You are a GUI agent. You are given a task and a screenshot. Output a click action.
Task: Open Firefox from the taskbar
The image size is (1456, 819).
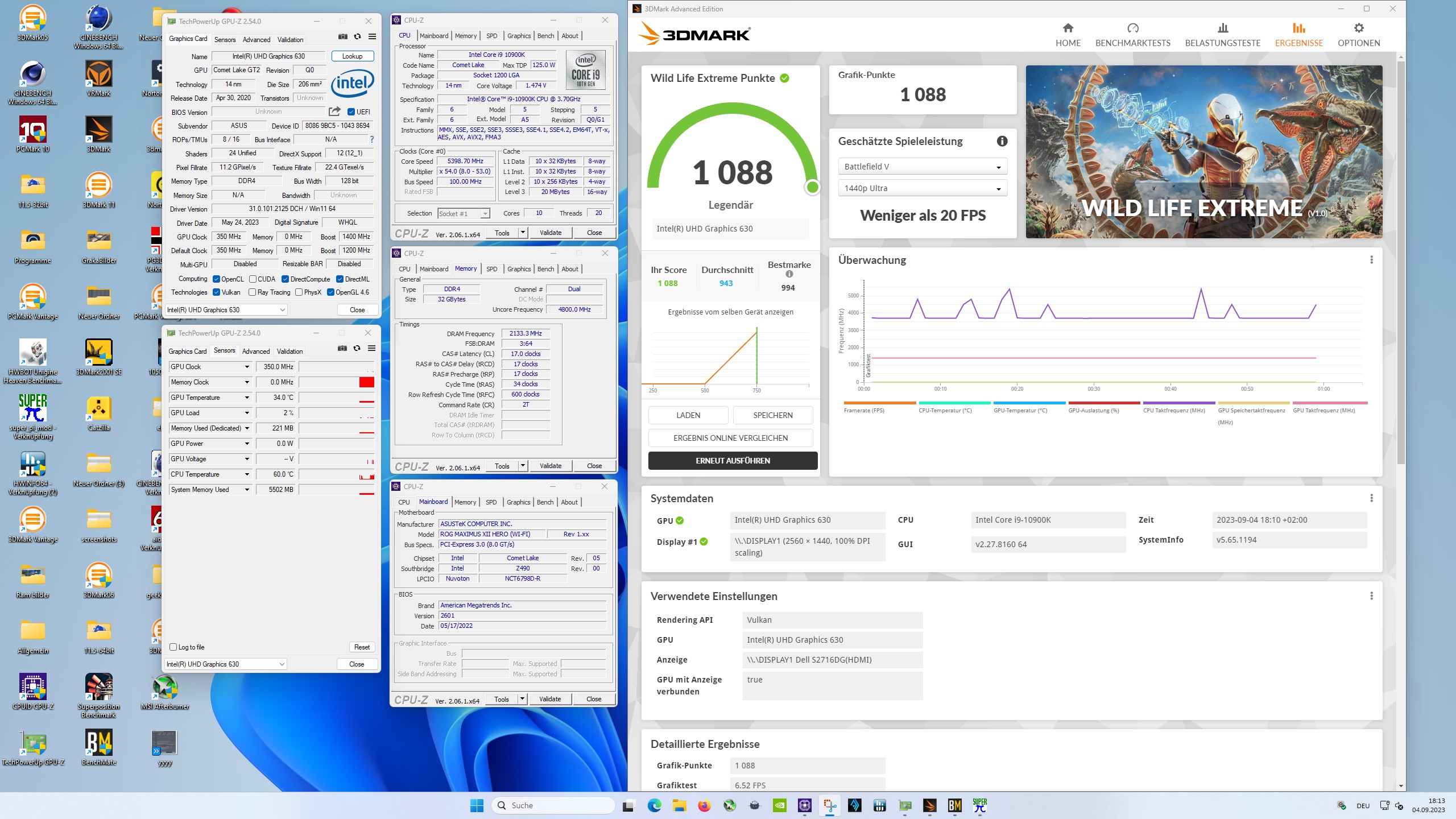(x=704, y=805)
